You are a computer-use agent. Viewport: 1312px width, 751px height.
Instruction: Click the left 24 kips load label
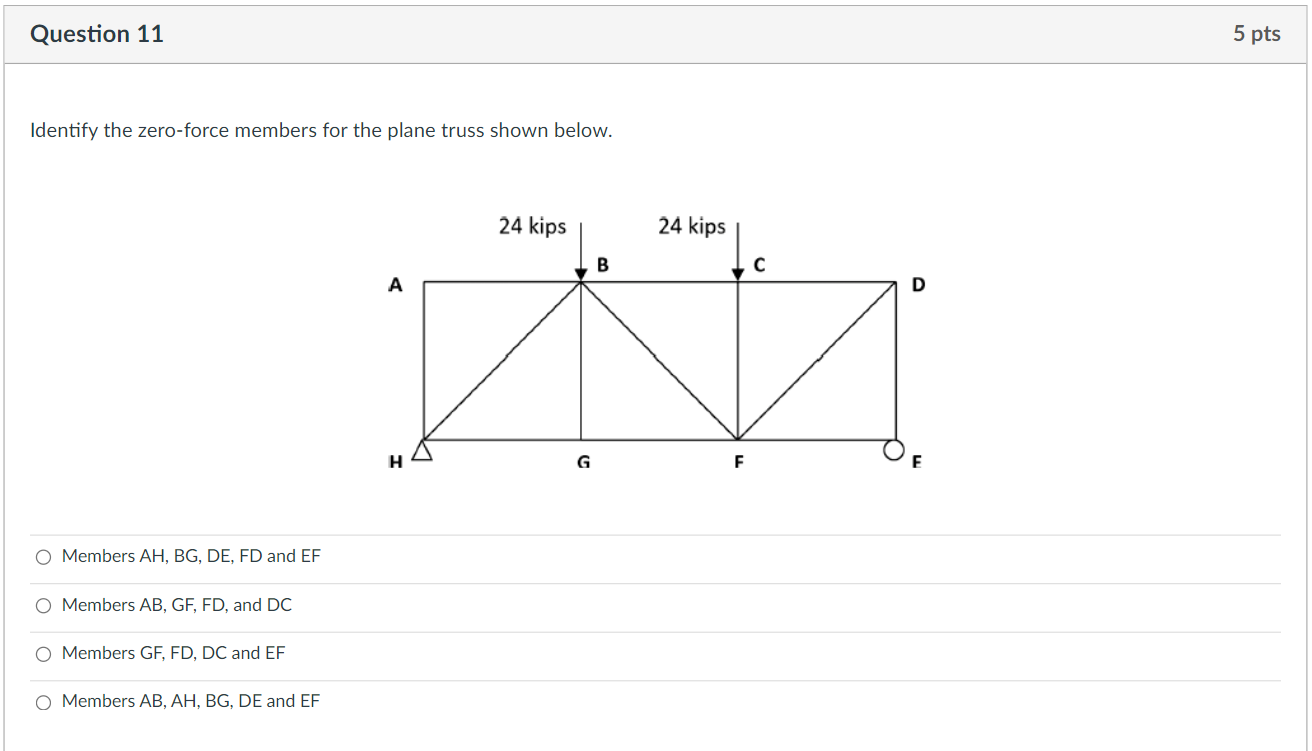pos(533,227)
